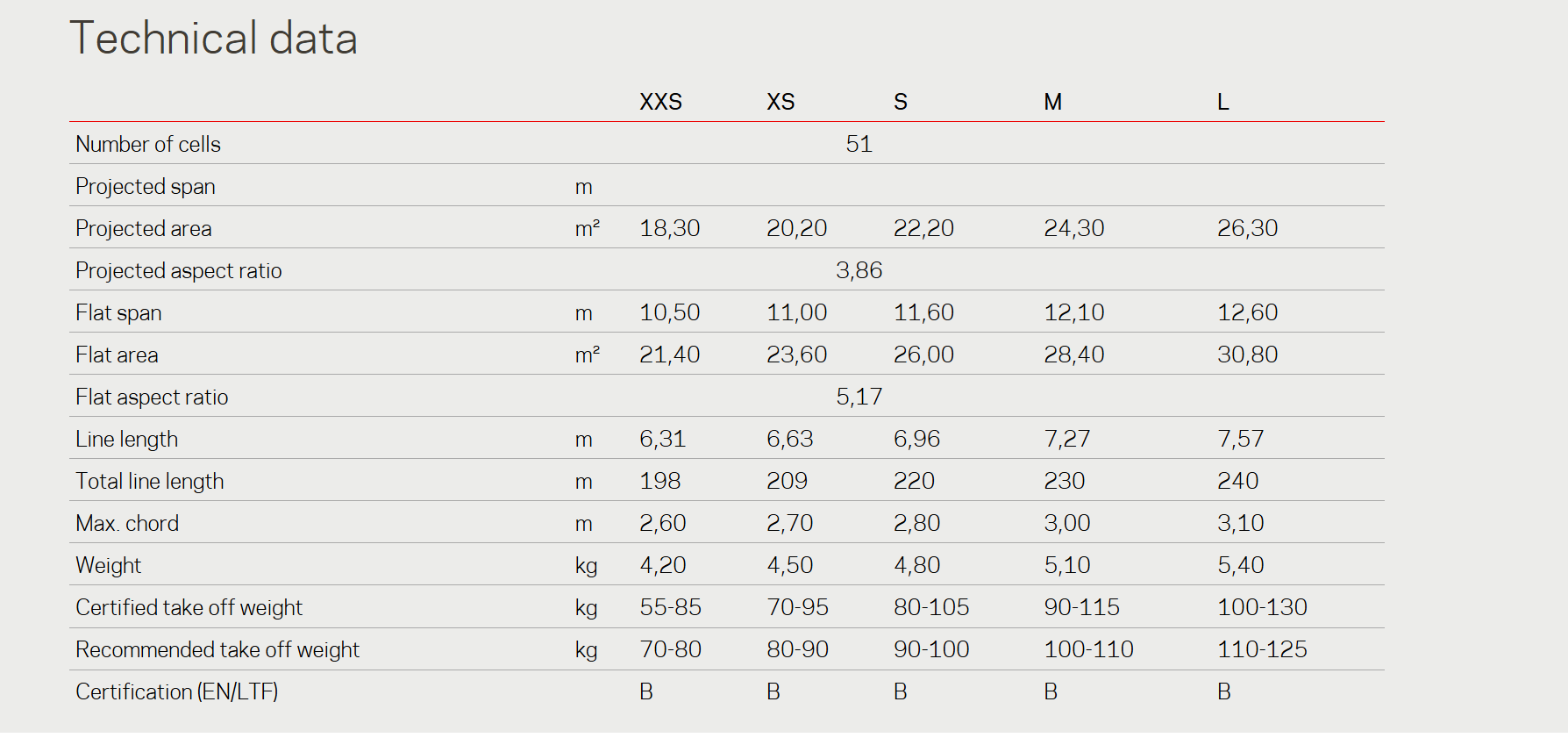Click the flat aspect ratio value 5,17
Screen dimensions: 1568x752
(859, 397)
